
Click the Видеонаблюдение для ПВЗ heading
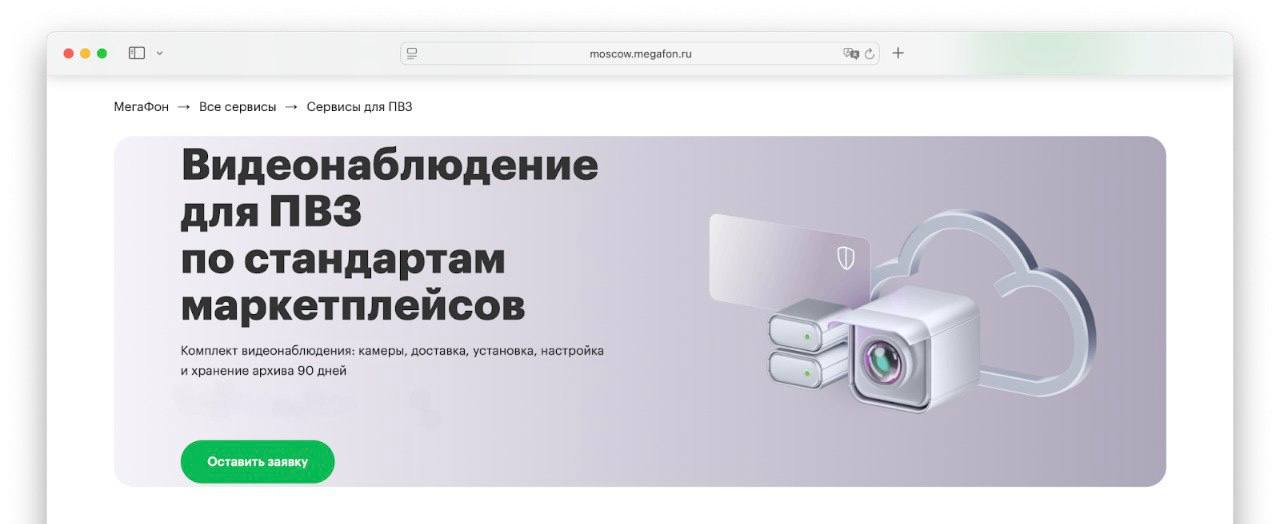[x=390, y=234]
